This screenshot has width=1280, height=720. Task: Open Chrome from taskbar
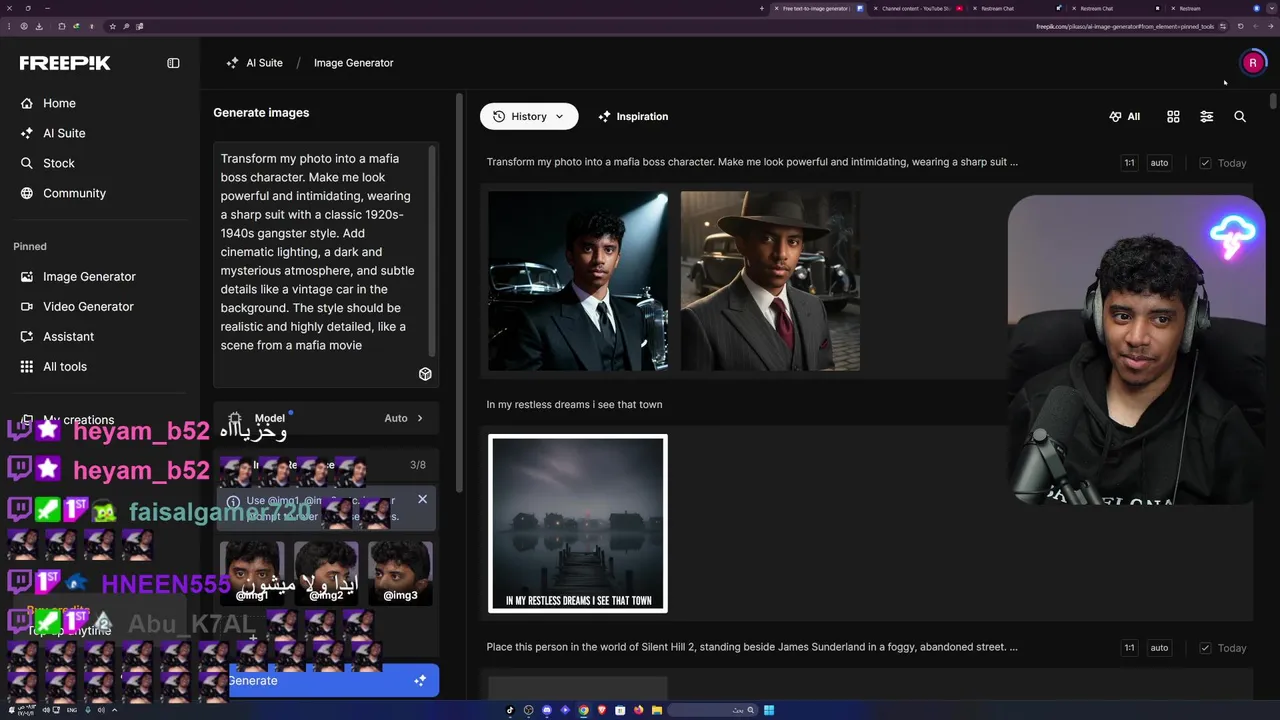(584, 710)
